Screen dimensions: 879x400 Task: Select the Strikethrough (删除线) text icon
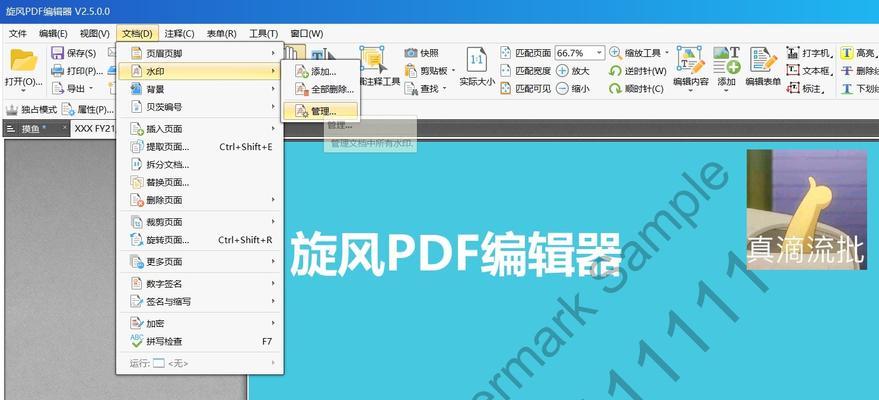pos(846,71)
